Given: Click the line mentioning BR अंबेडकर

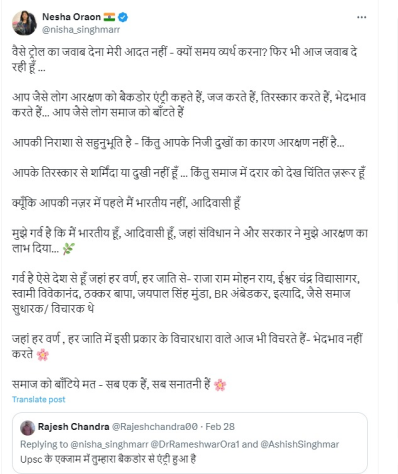Looking at the screenshot, I should pos(181,294).
